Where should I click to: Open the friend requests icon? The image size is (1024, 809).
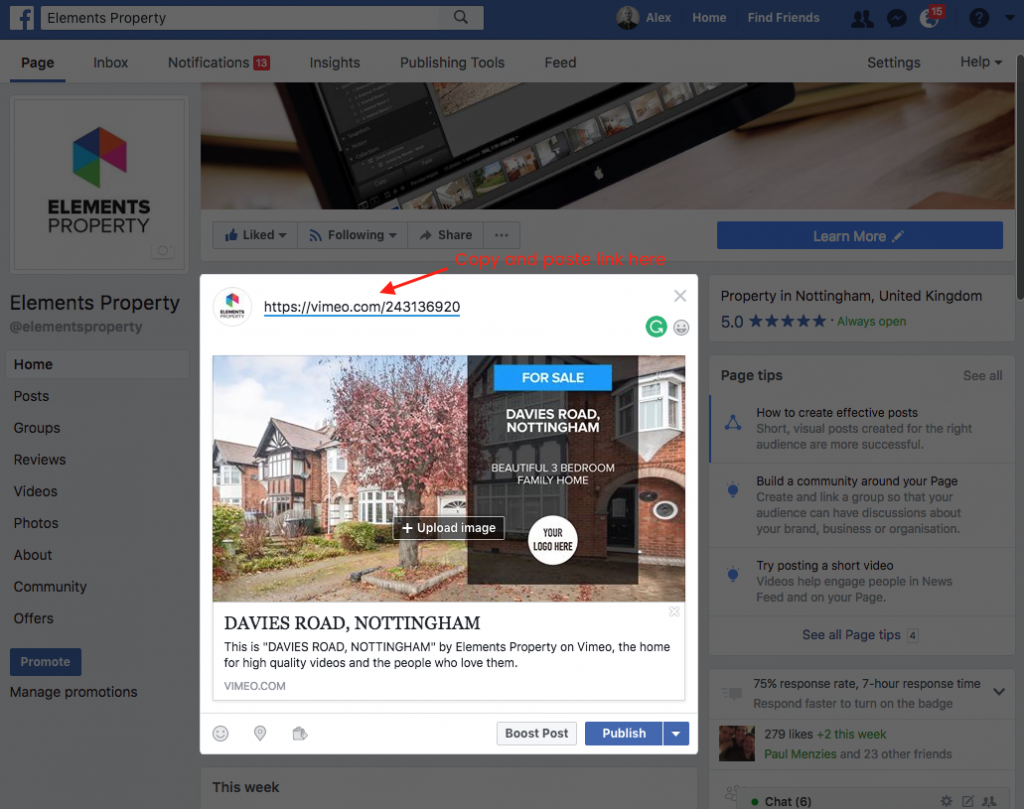[x=862, y=18]
